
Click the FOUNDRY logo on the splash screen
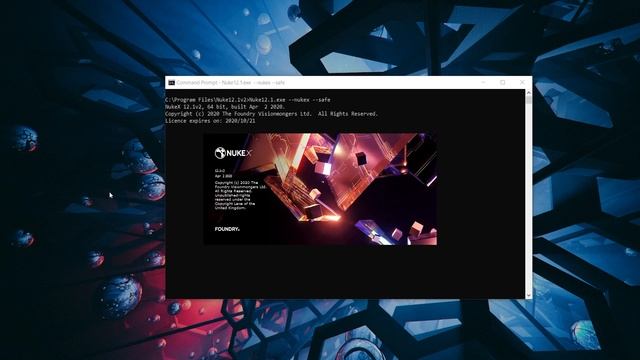pyautogui.click(x=227, y=229)
